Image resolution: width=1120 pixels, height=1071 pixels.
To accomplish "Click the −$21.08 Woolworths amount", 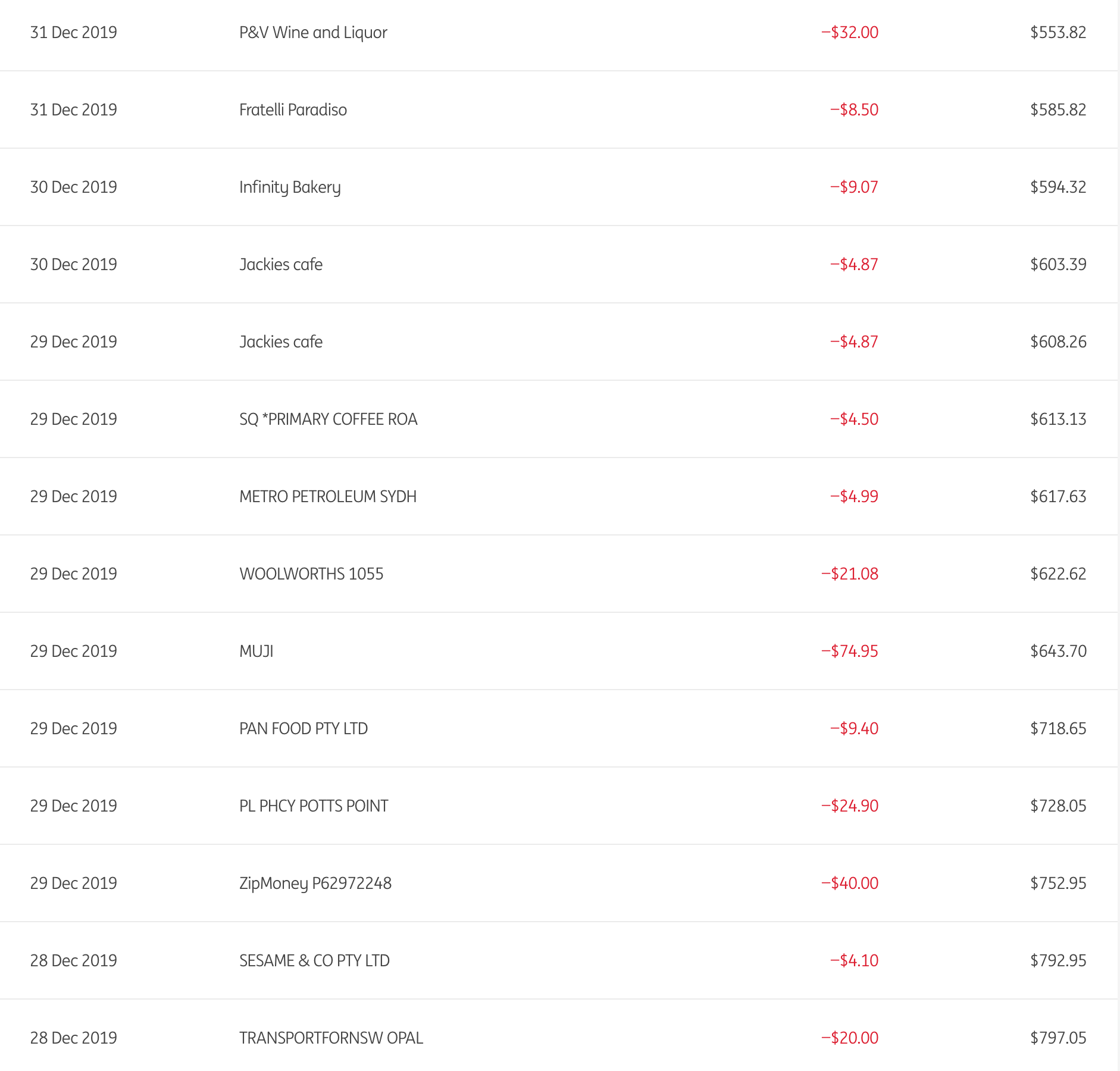I will point(849,574).
